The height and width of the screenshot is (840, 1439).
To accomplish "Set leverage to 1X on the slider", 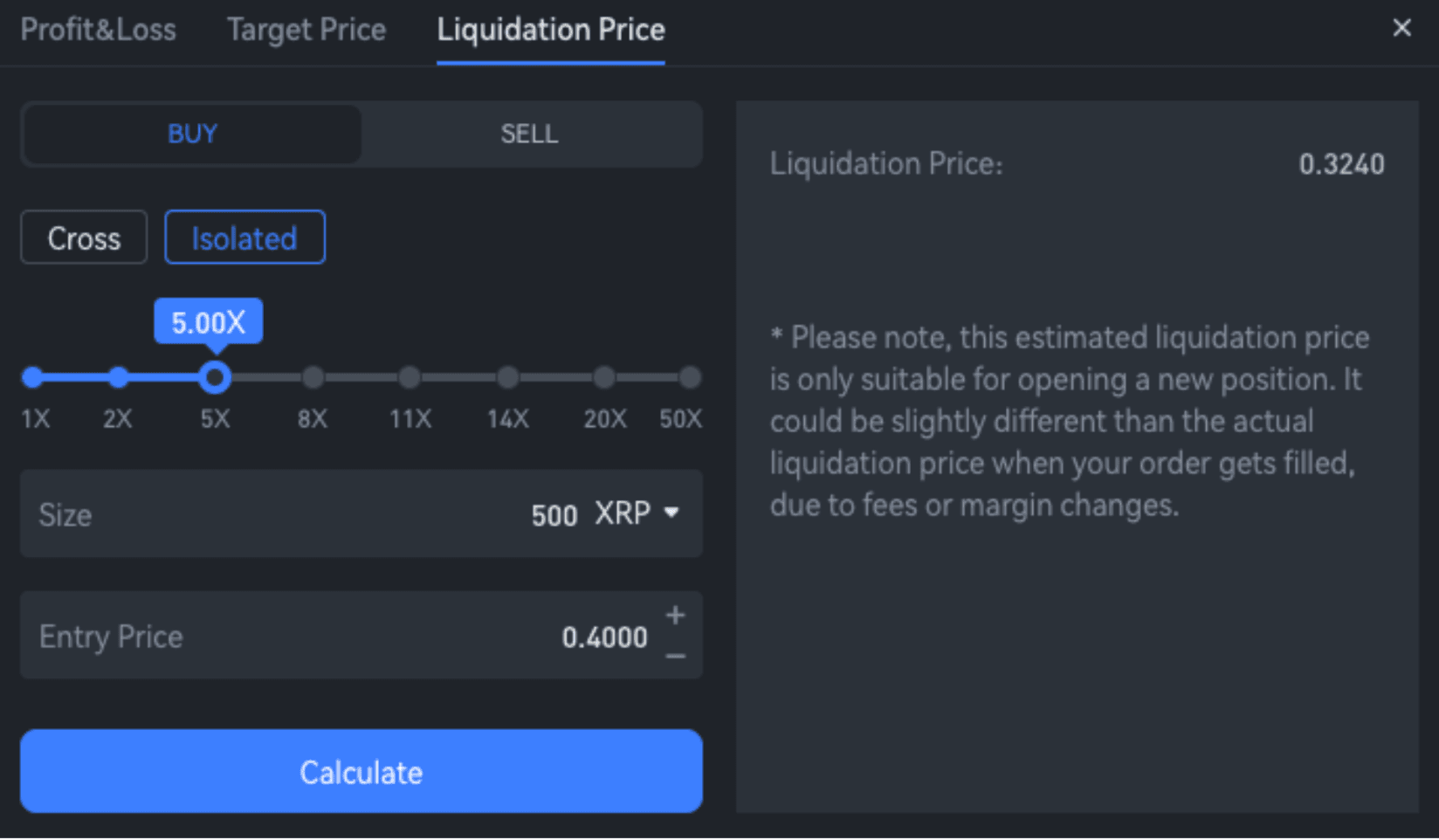I will pyautogui.click(x=33, y=377).
